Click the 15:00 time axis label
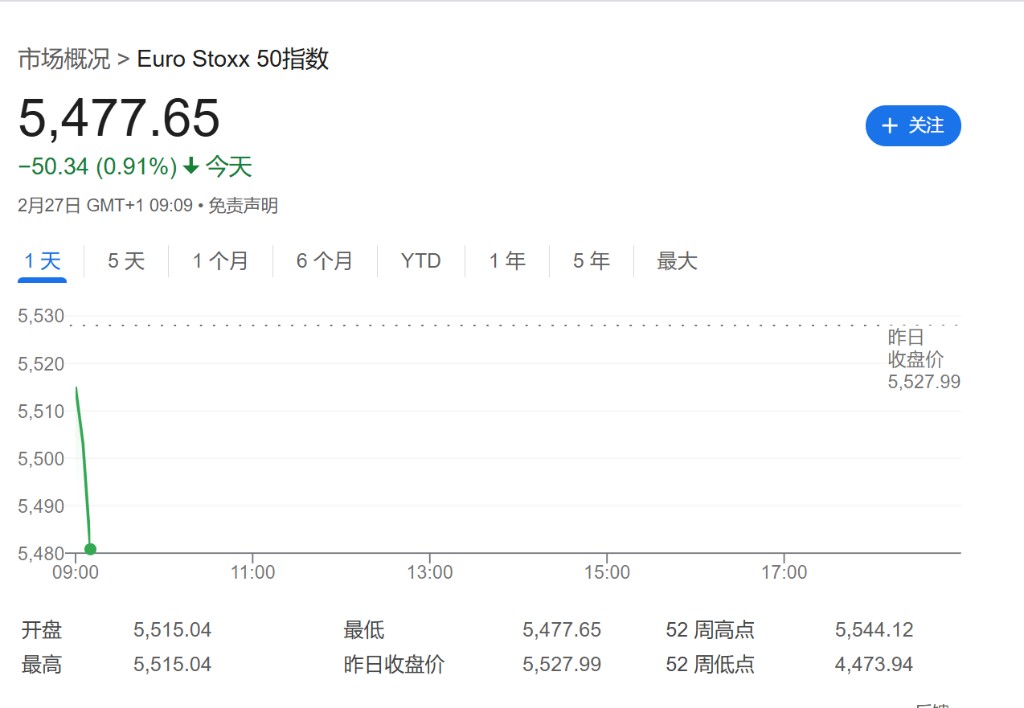The height and width of the screenshot is (708, 1024). click(x=607, y=573)
